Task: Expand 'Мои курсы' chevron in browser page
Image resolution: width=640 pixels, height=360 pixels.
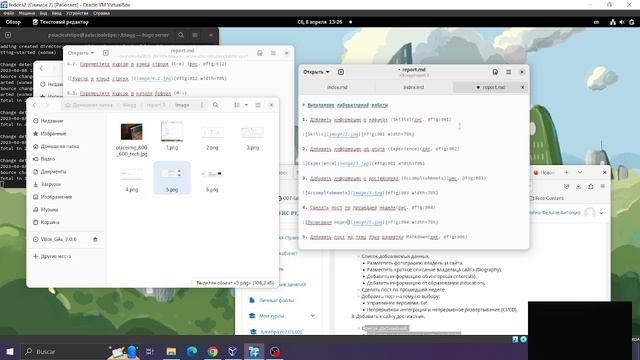Action: point(313,316)
